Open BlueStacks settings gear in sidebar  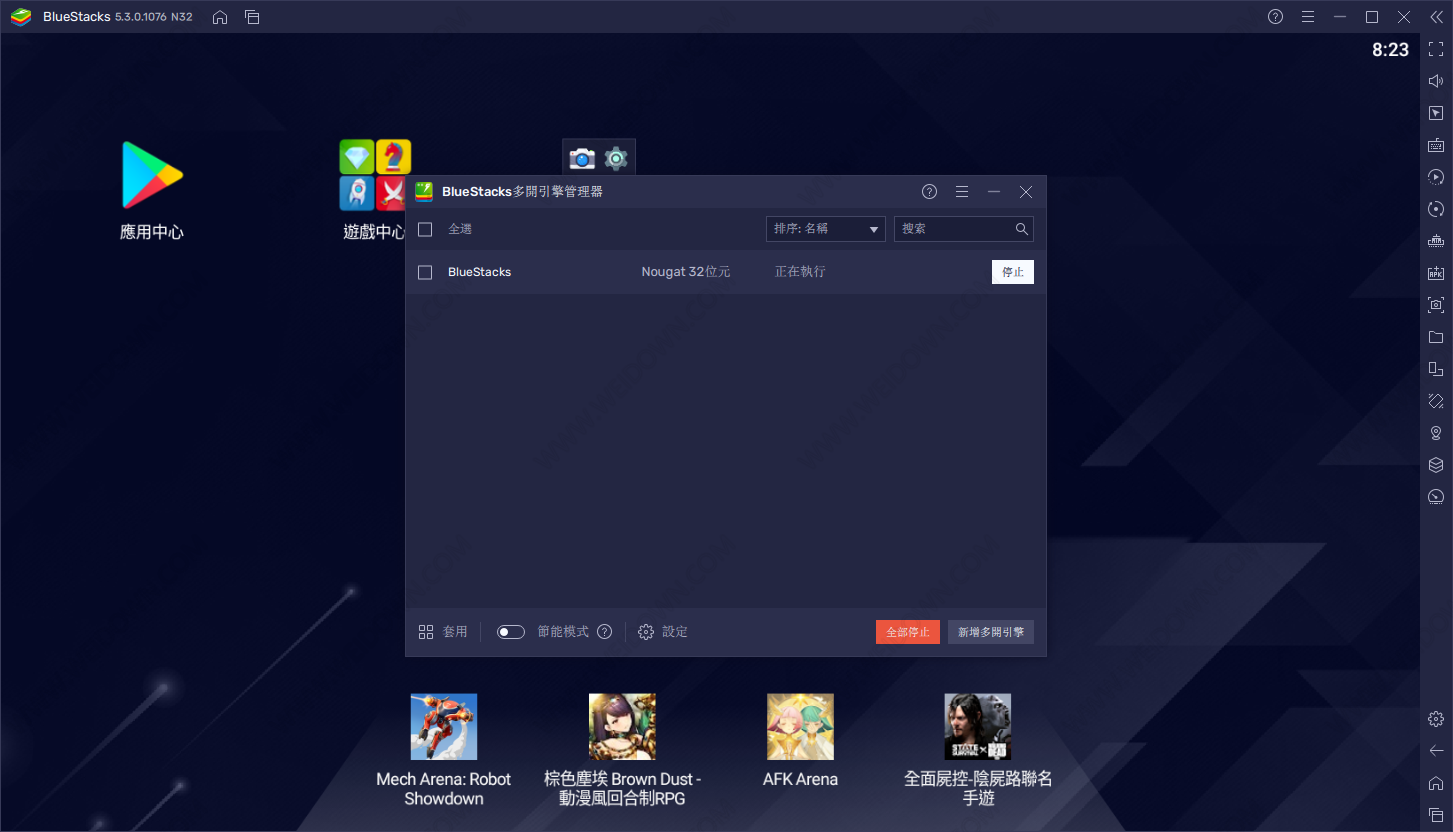point(1436,719)
